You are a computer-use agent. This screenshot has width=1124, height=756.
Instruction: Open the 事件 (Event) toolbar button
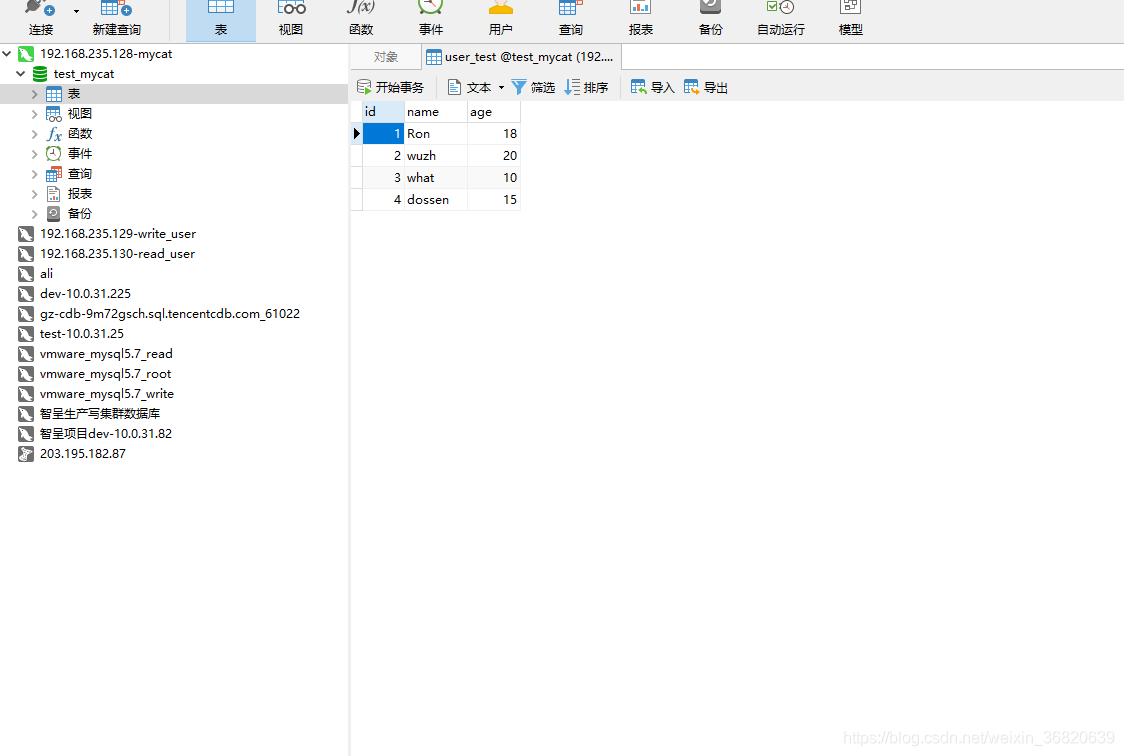431,19
